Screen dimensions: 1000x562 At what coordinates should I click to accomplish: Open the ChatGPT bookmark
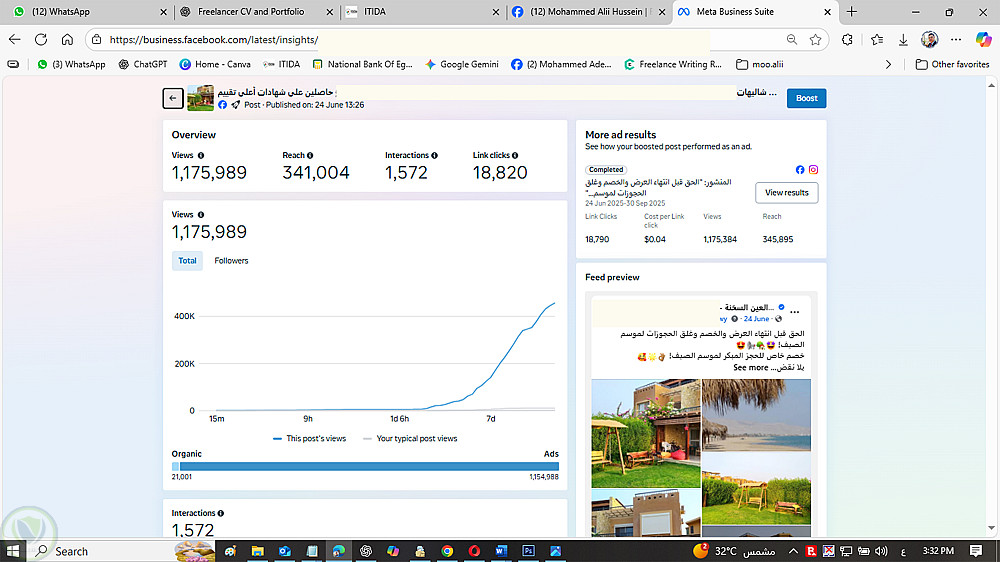pyautogui.click(x=142, y=64)
